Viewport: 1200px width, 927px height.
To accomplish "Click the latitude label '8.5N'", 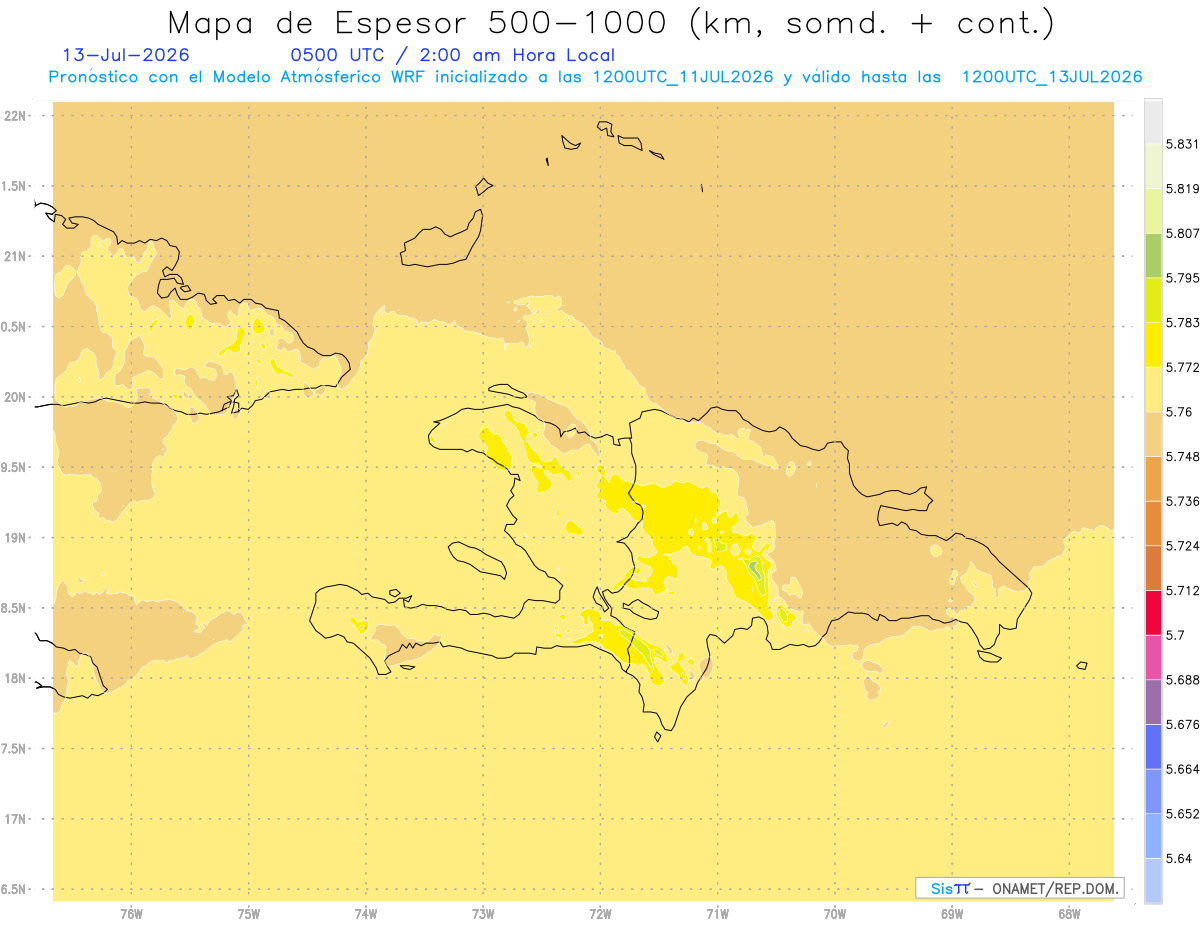I will [x=15, y=608].
